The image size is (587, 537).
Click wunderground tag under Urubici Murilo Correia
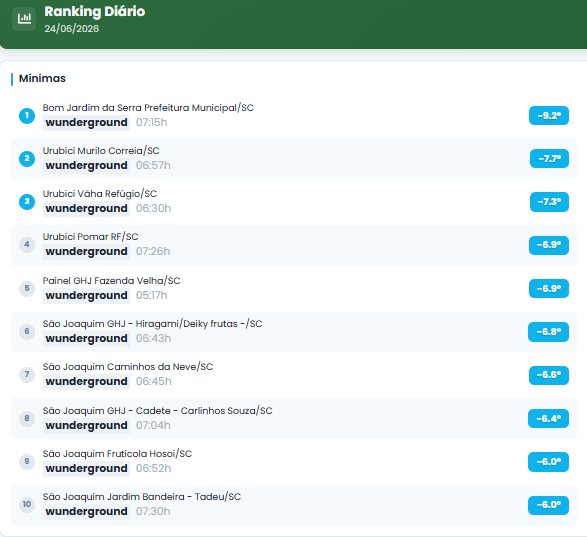tap(86, 166)
